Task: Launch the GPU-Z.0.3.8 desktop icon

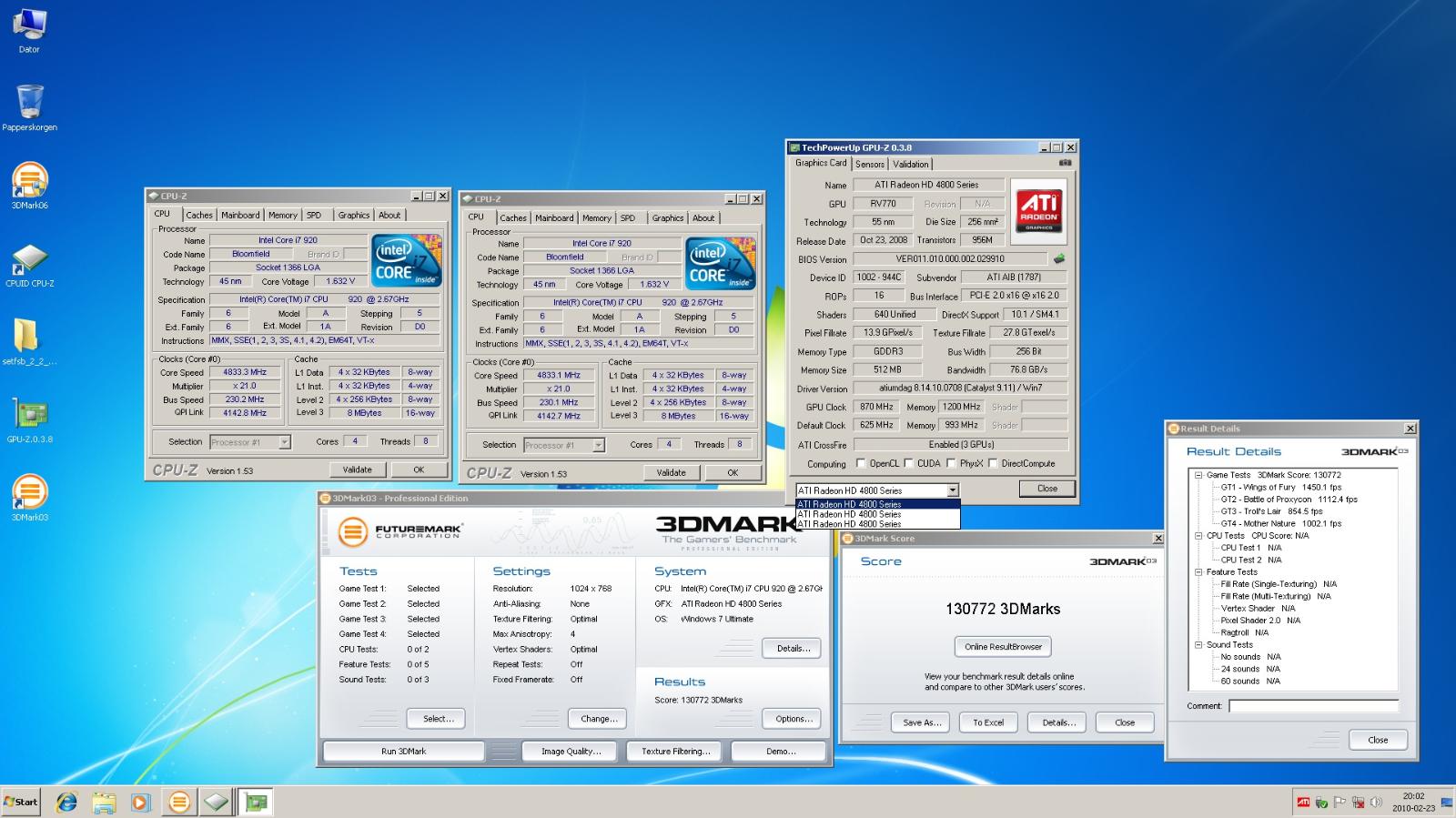Action: [29, 419]
